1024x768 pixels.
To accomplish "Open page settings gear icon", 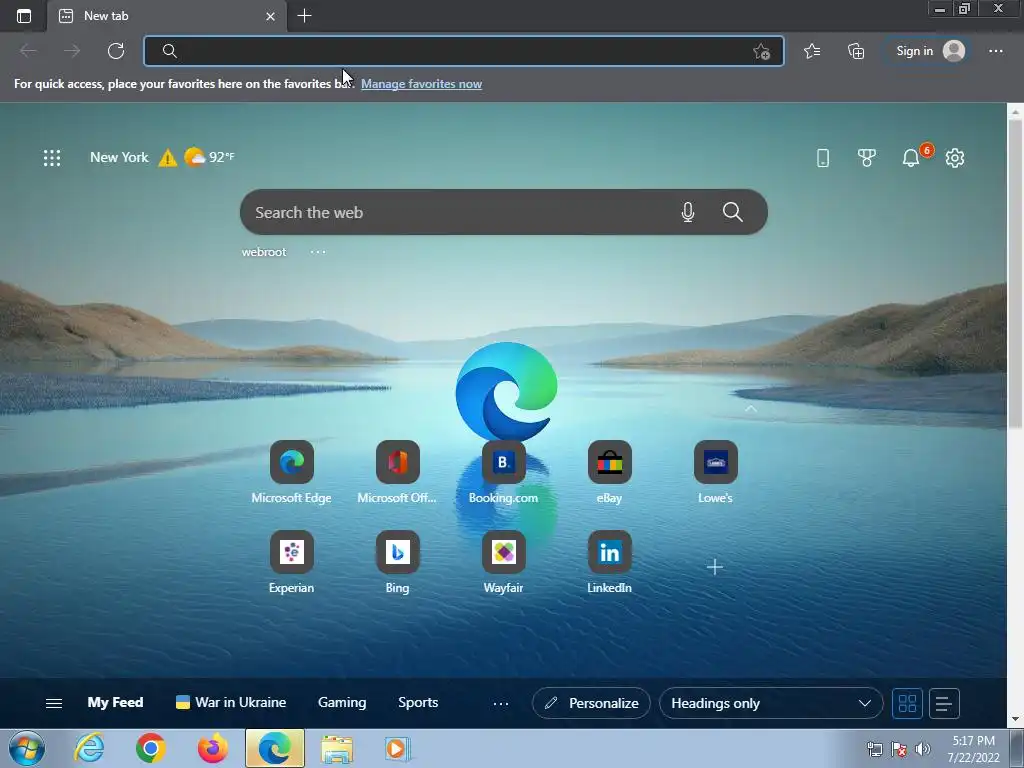I will pyautogui.click(x=955, y=157).
